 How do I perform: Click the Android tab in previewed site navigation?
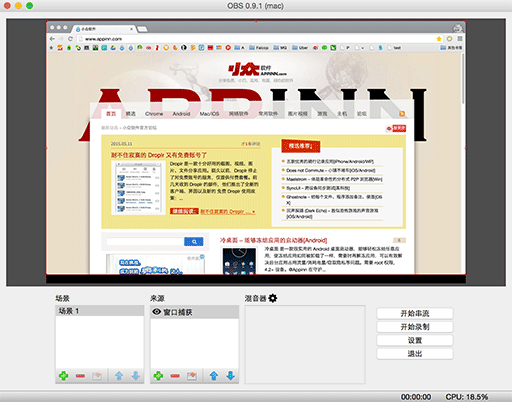181,114
